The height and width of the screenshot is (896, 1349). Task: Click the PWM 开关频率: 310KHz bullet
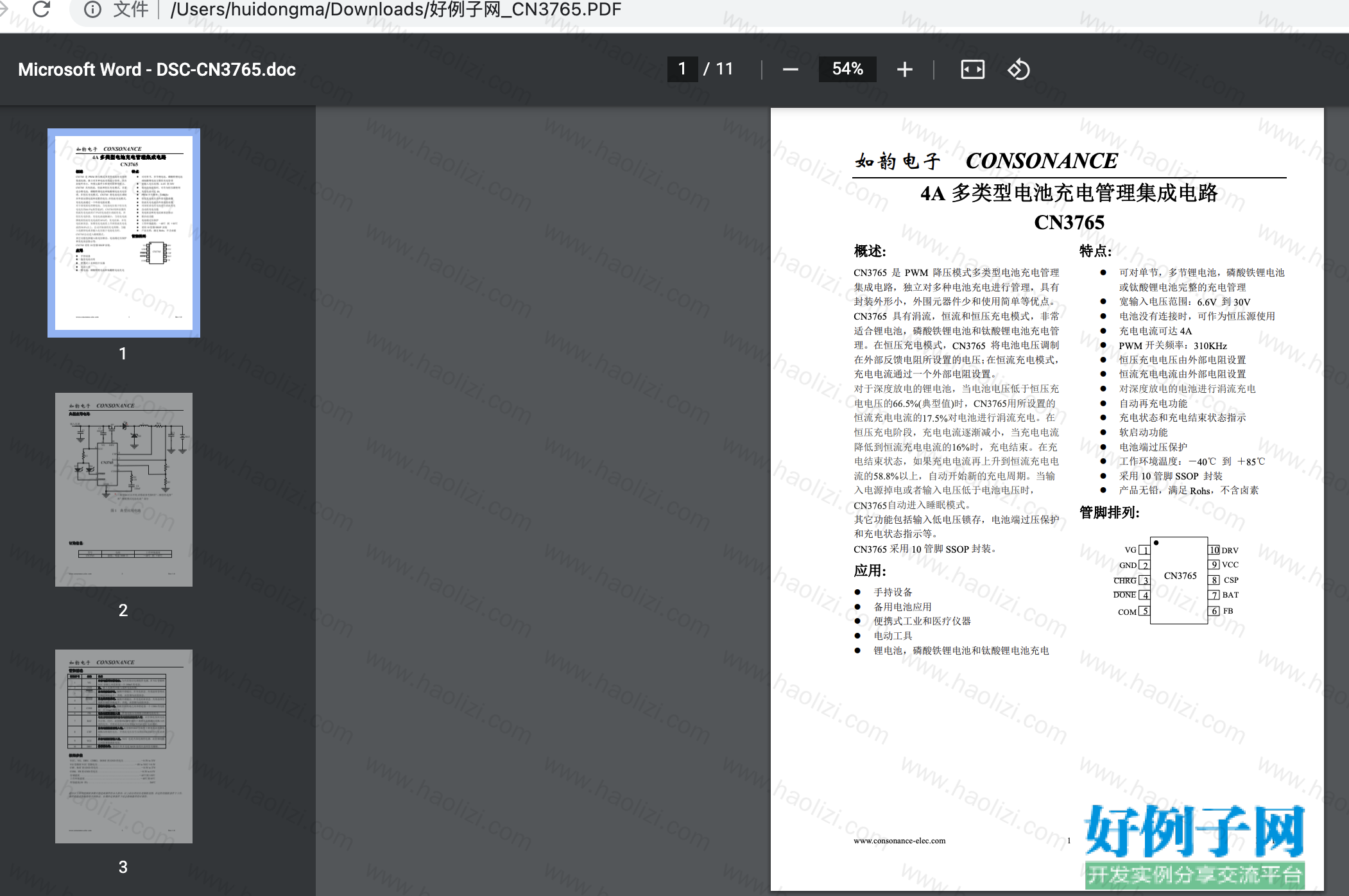(1173, 345)
